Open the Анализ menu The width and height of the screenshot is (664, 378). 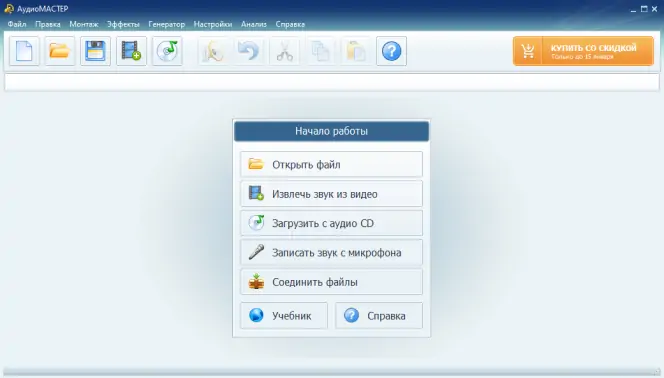coord(254,25)
